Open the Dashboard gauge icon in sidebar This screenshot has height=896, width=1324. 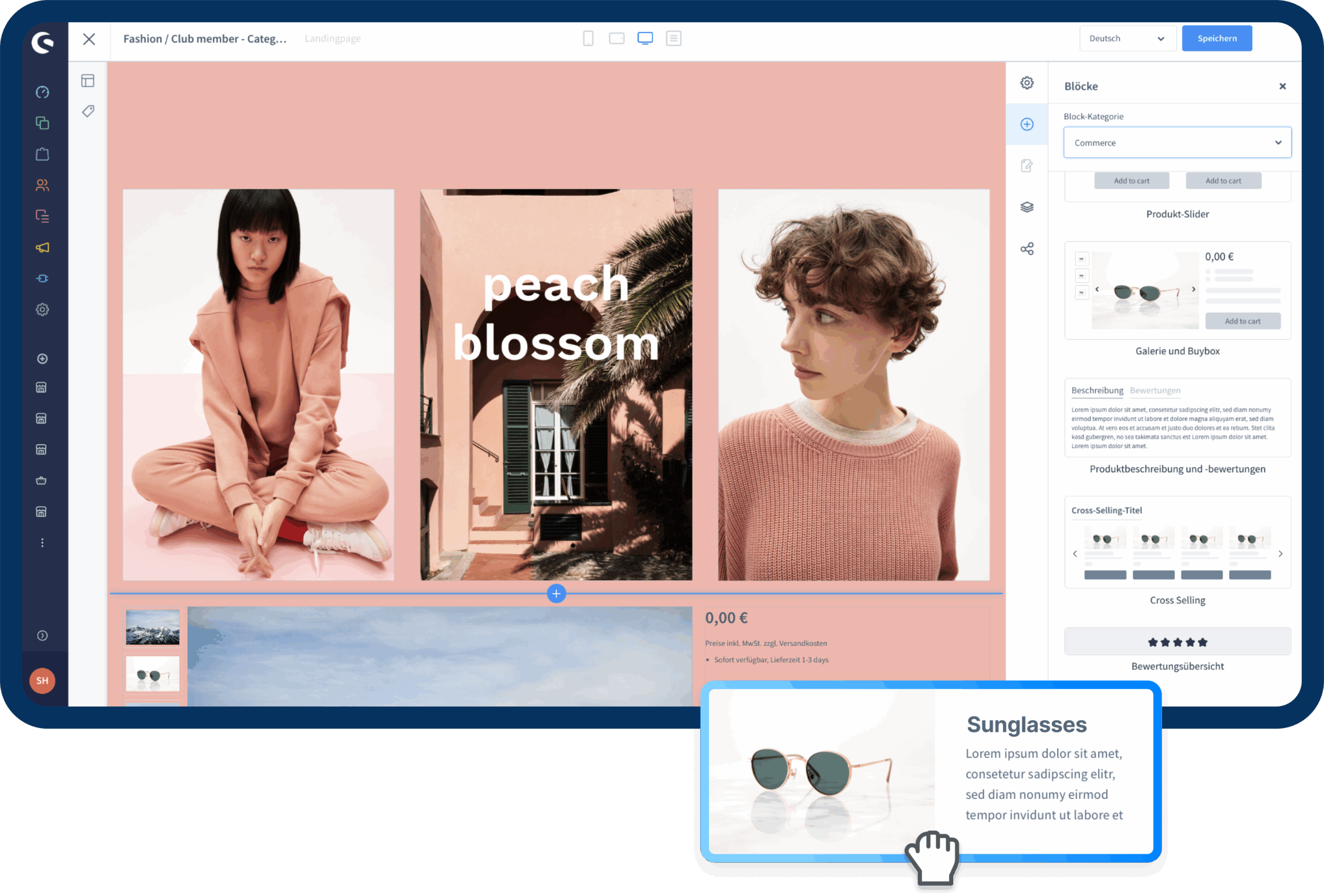(42, 92)
